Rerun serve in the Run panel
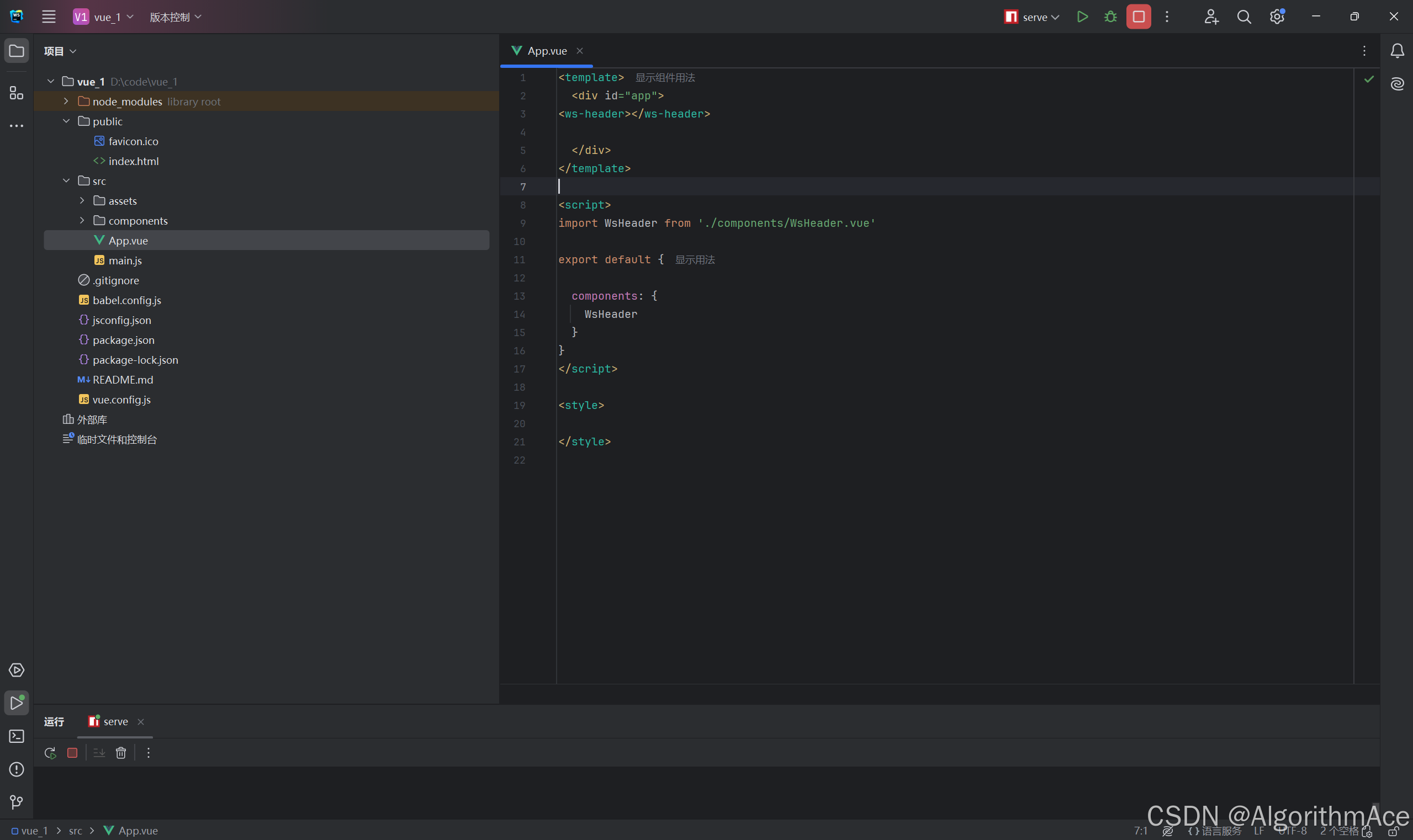The height and width of the screenshot is (840, 1413). [50, 753]
